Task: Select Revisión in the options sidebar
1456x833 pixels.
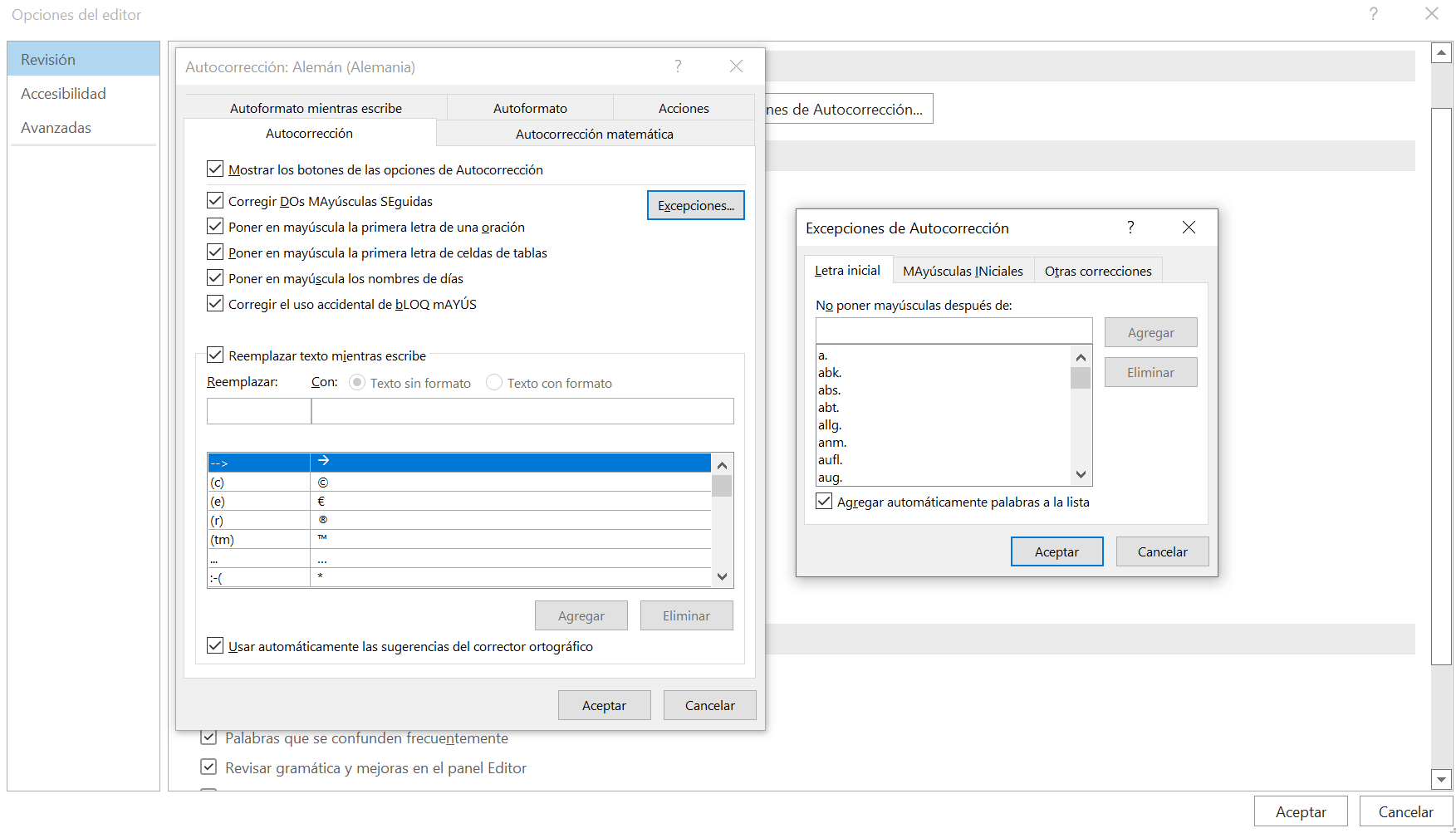Action: (x=83, y=59)
